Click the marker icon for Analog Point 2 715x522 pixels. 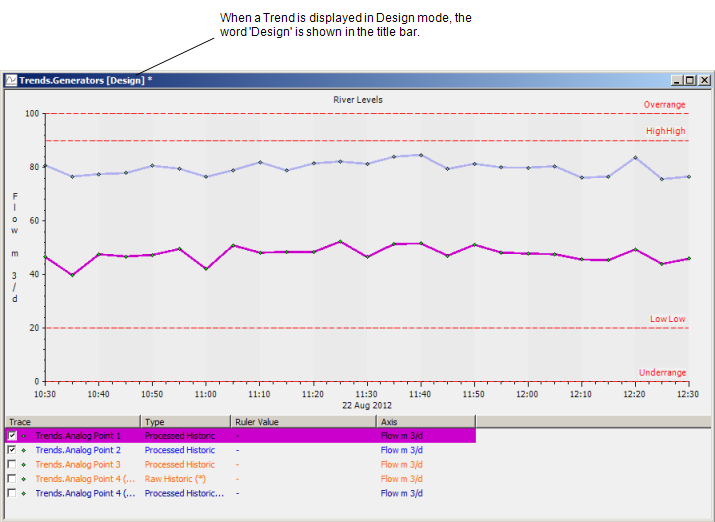click(x=24, y=450)
